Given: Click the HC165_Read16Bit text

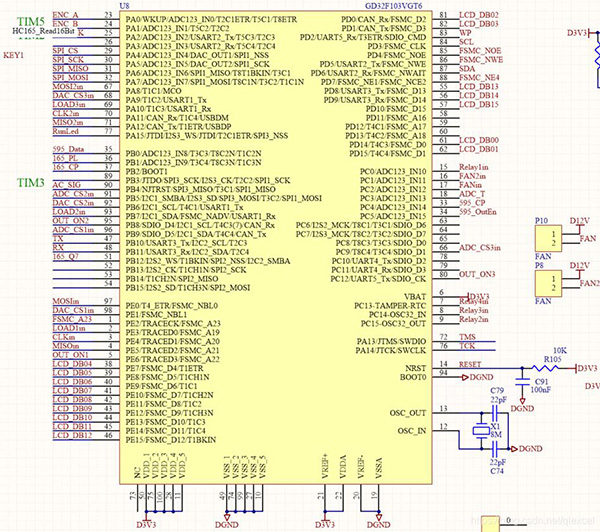Looking at the screenshot, I should (43, 31).
